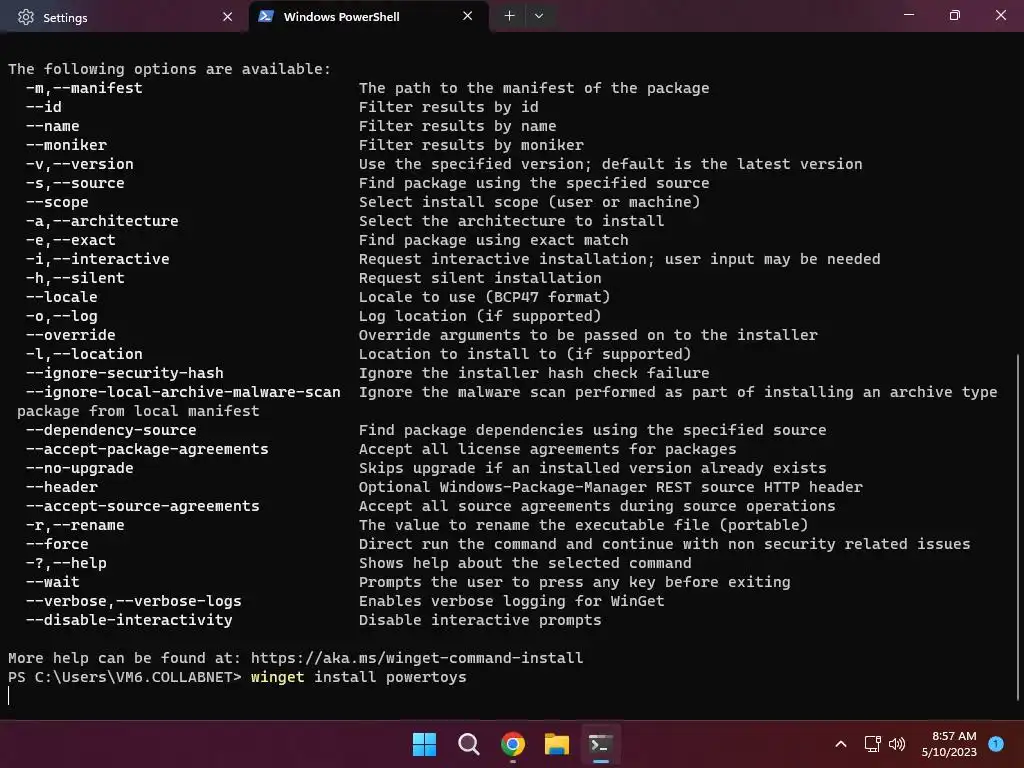Click the '--disable-interactivity' option text

coord(129,620)
